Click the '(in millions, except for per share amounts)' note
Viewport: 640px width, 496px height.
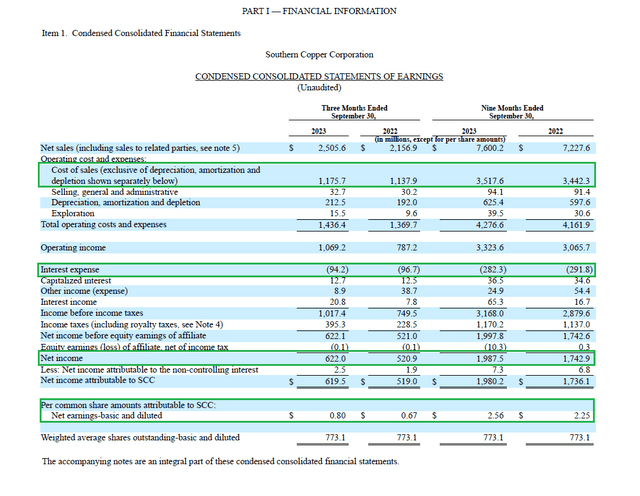(x=440, y=140)
